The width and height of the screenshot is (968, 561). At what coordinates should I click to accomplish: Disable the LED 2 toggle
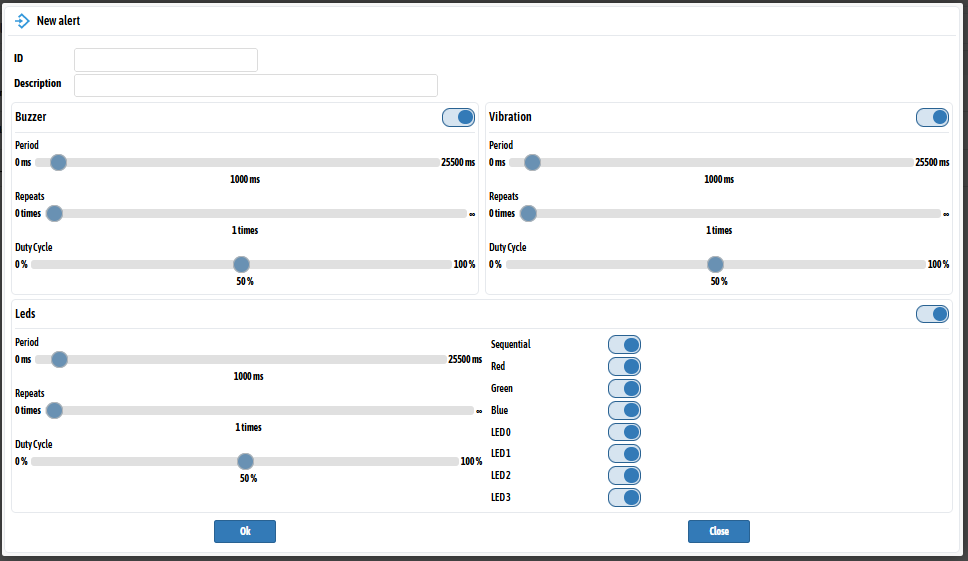(624, 475)
